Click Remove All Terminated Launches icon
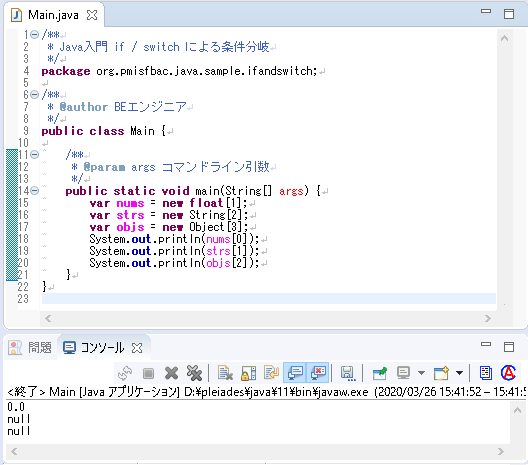This screenshot has height=465, width=528. click(x=194, y=373)
